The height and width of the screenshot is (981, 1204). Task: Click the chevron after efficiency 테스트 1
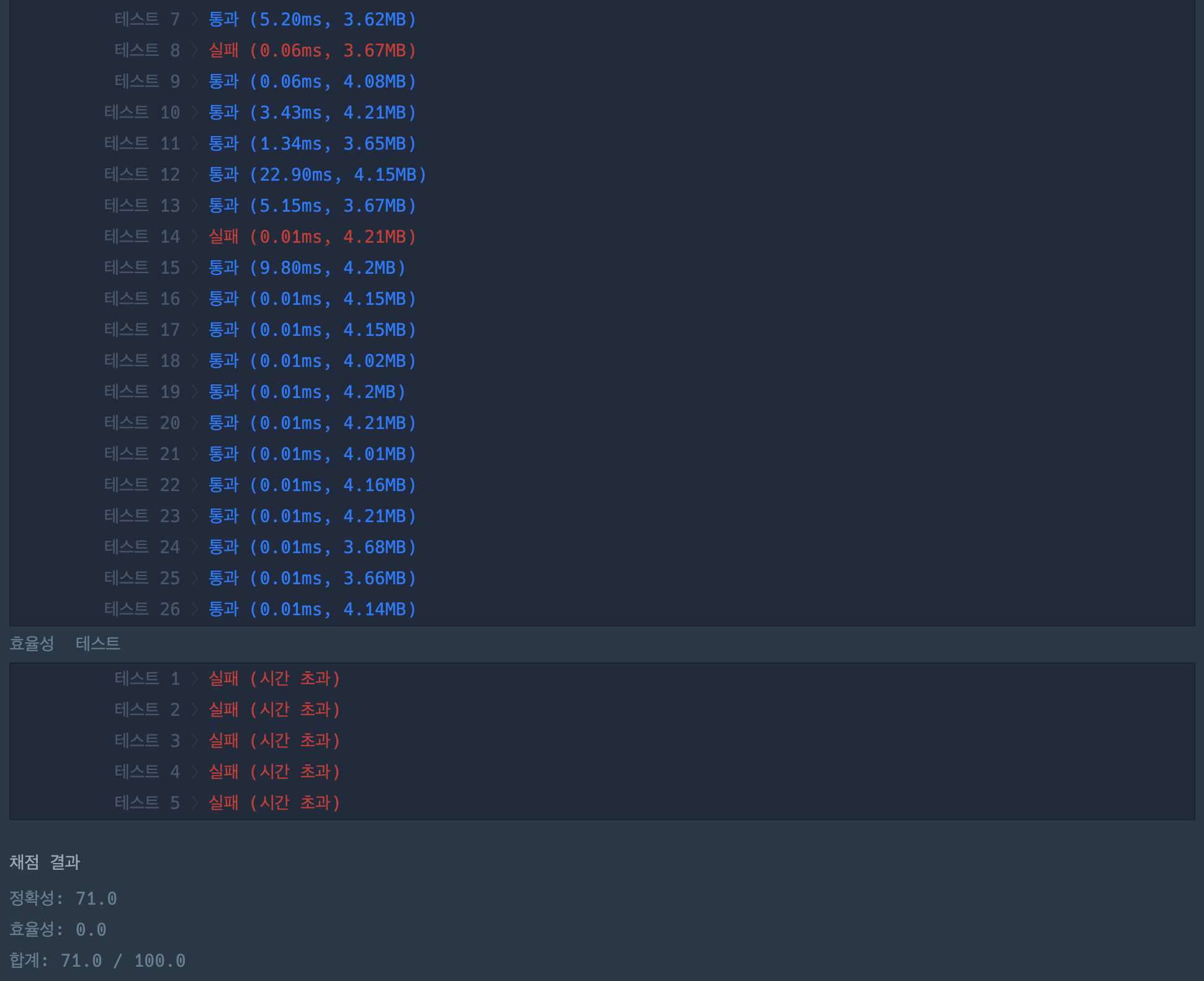point(195,679)
